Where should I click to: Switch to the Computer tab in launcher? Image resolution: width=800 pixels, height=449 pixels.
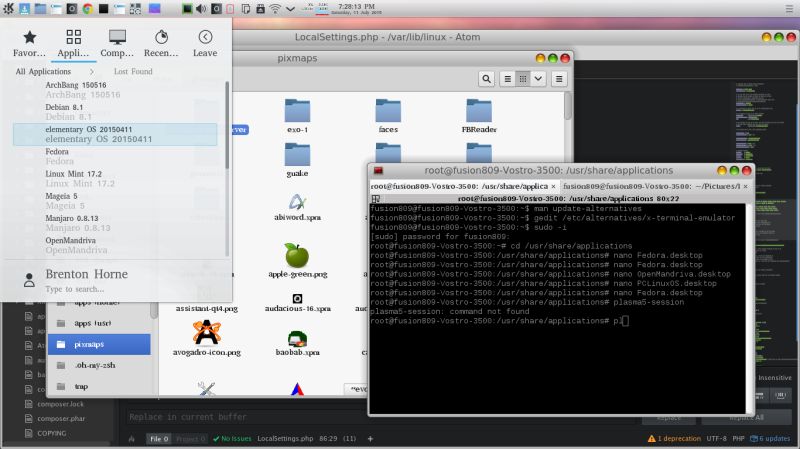tap(117, 43)
